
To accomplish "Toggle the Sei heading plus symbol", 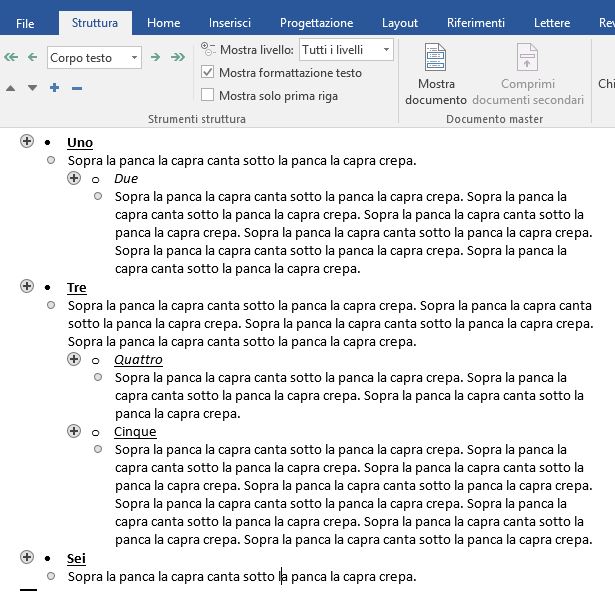I will [27, 557].
